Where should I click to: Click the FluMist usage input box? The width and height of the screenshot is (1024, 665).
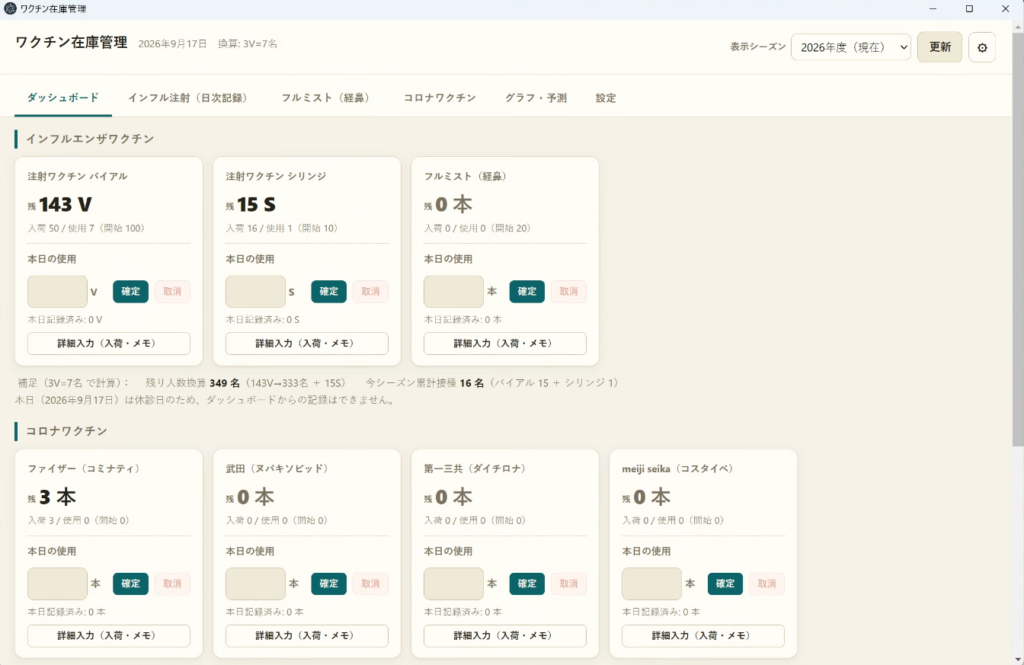(454, 291)
